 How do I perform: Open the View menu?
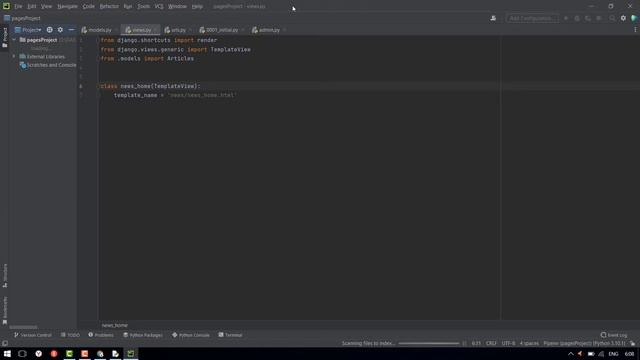(x=46, y=6)
